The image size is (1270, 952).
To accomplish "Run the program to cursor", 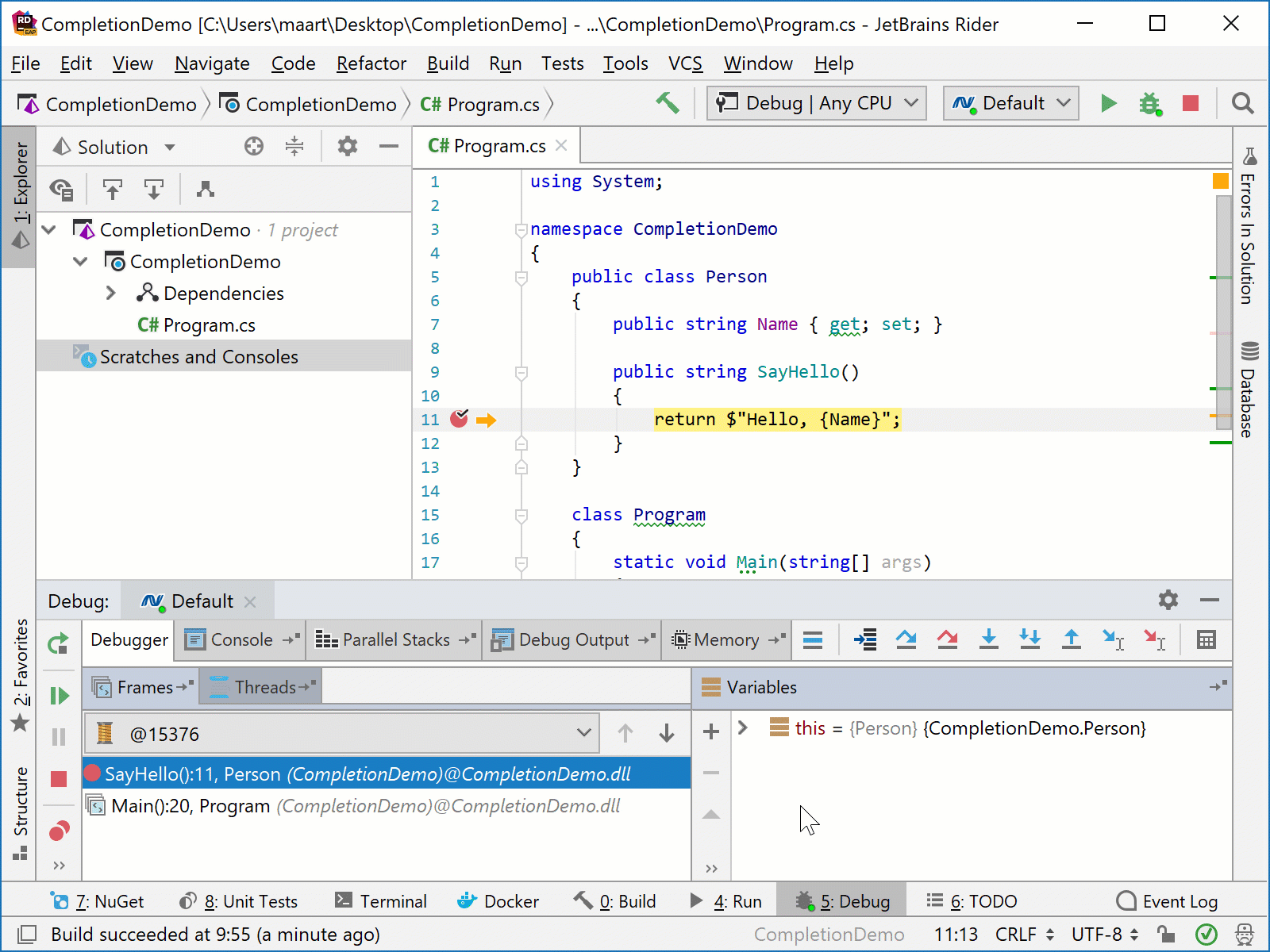I will pos(1114,639).
